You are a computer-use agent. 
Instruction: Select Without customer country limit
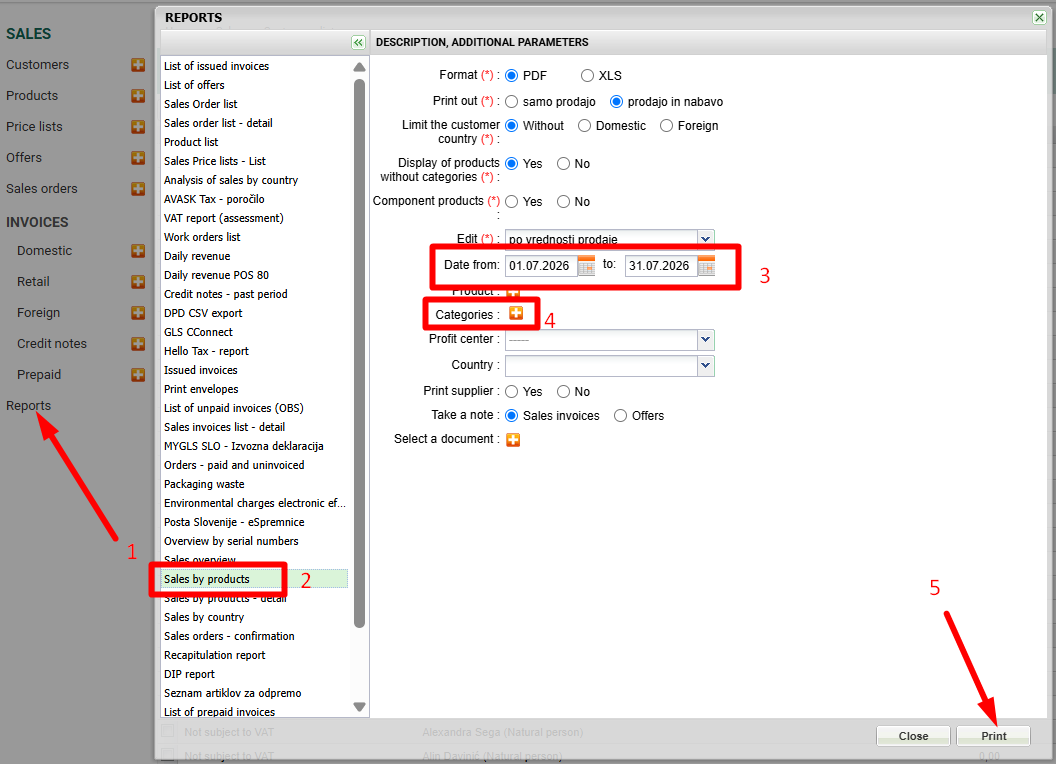click(x=512, y=126)
